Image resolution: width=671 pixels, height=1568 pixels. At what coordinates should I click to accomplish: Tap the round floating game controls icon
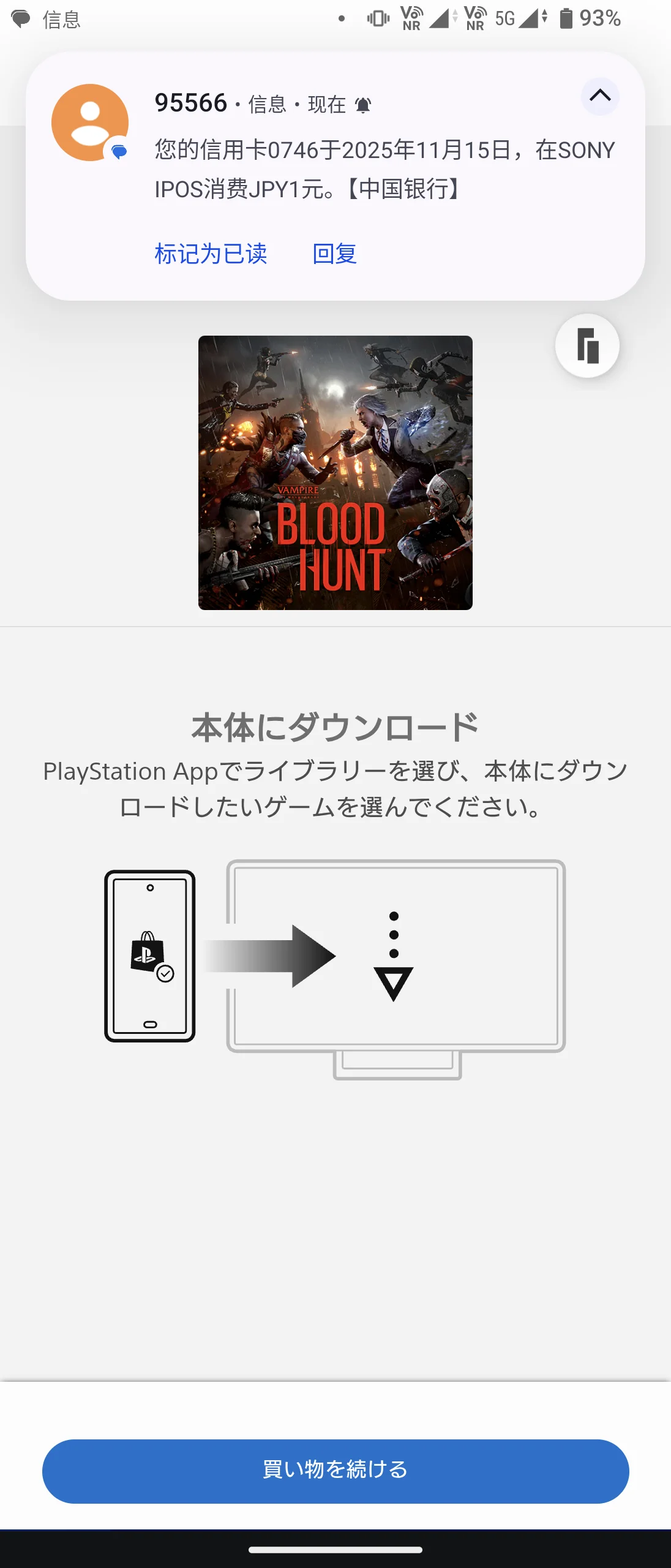click(587, 346)
